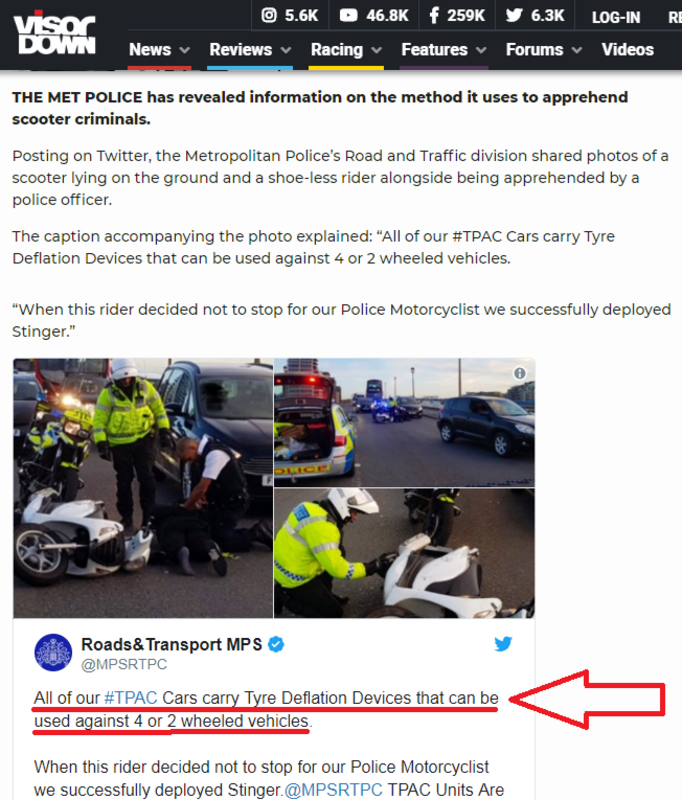Click the info icon on tweet photos
Image resolution: width=682 pixels, height=800 pixels.
[519, 373]
